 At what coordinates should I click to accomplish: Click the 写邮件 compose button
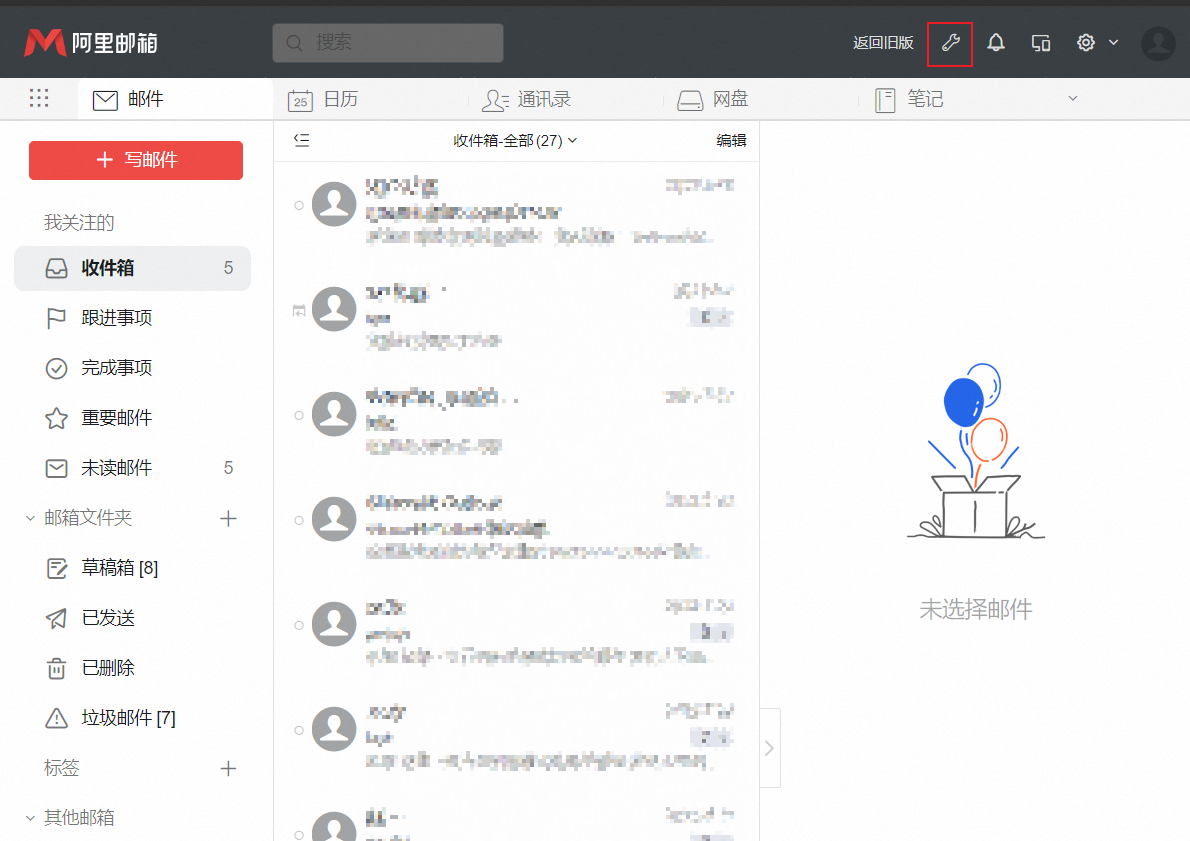click(135, 160)
